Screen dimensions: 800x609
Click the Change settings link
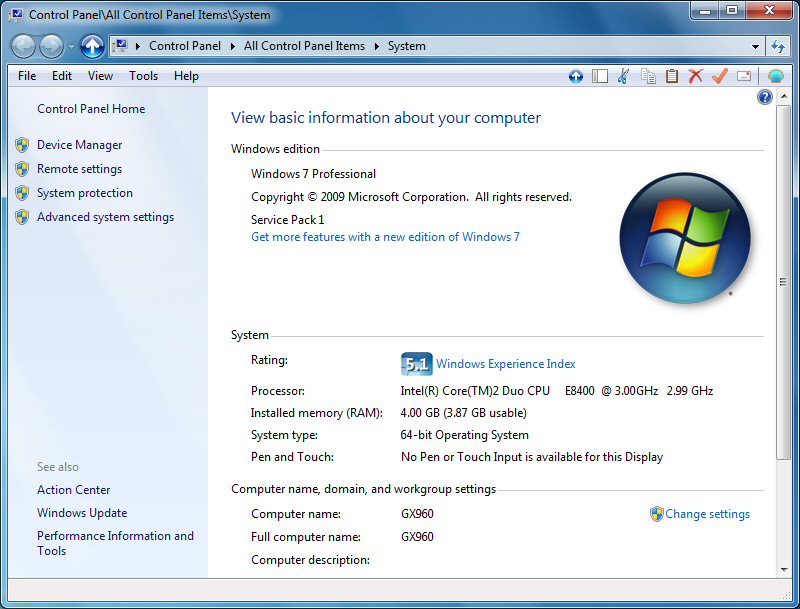tap(707, 514)
